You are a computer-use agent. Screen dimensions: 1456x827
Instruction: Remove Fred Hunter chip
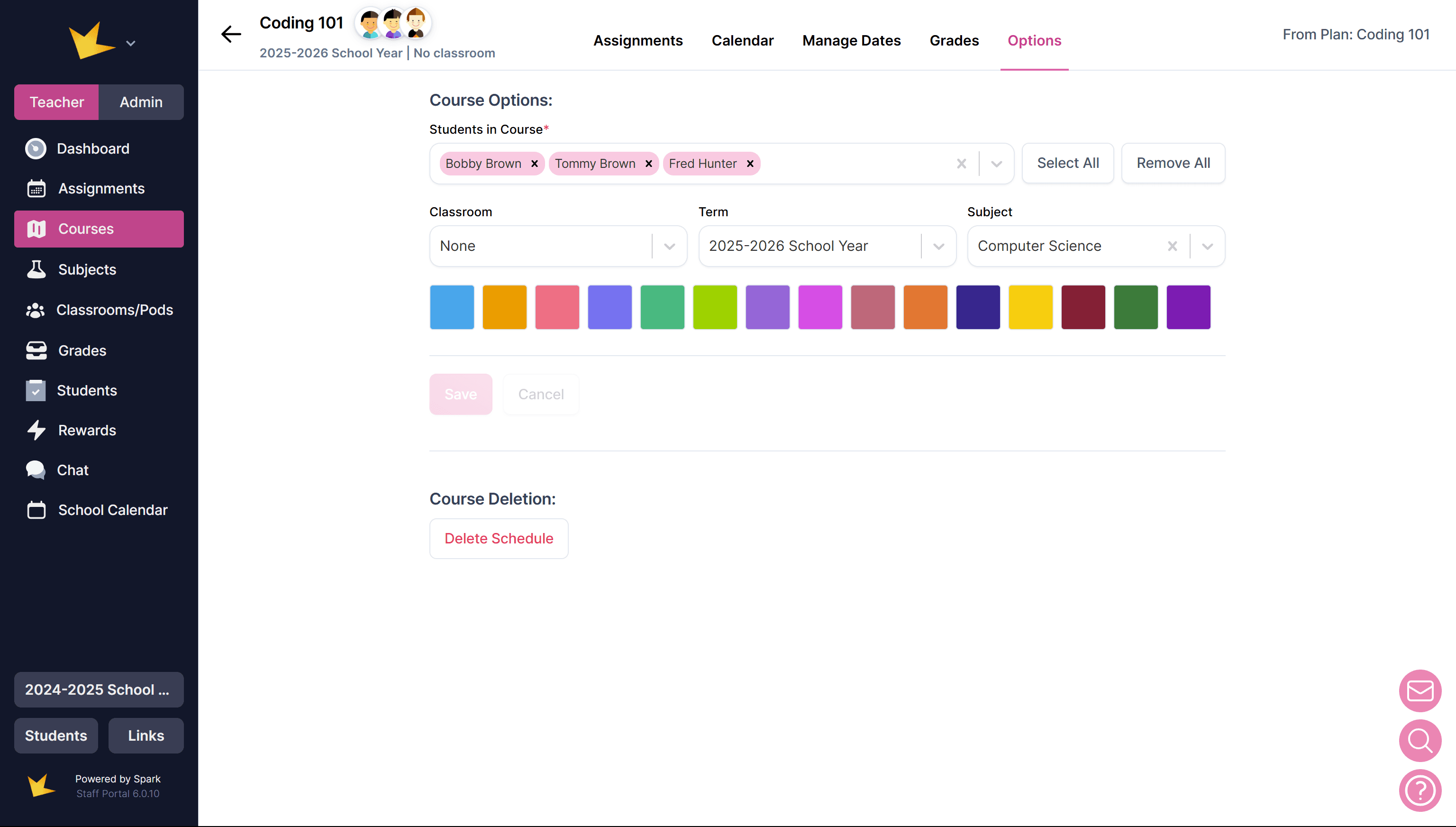click(x=750, y=164)
